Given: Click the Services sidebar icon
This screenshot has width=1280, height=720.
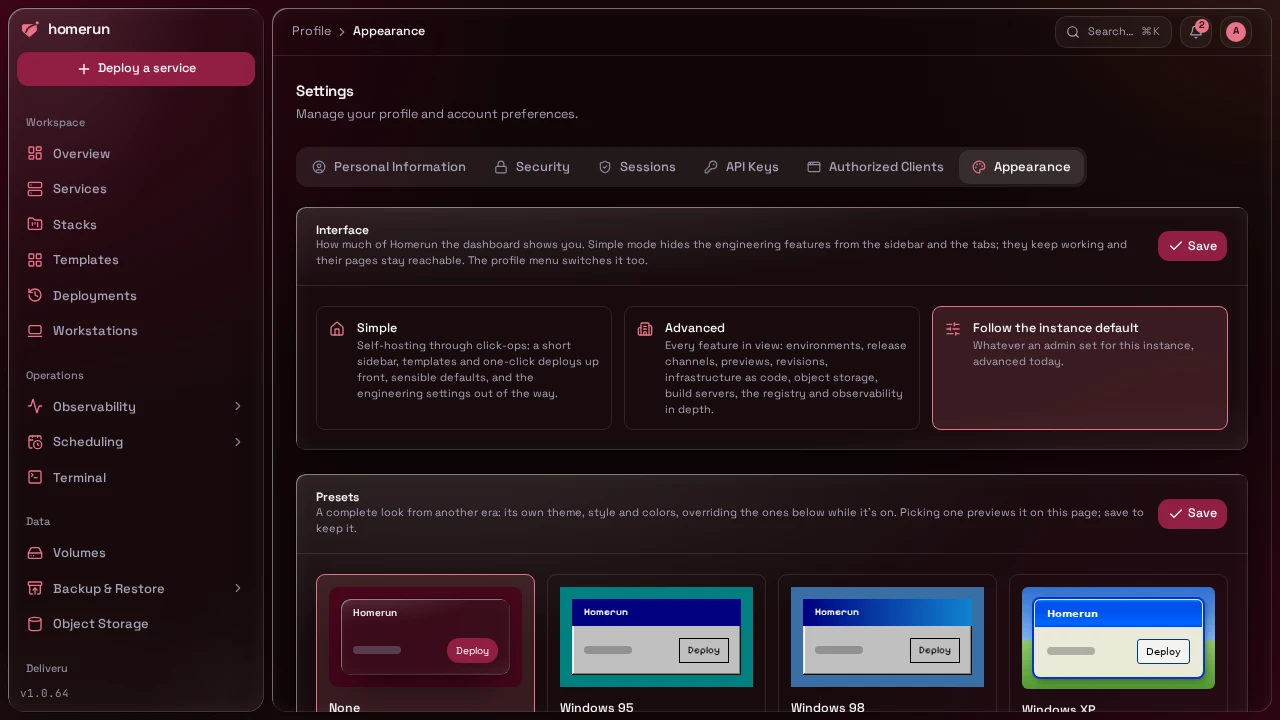Looking at the screenshot, I should (35, 189).
